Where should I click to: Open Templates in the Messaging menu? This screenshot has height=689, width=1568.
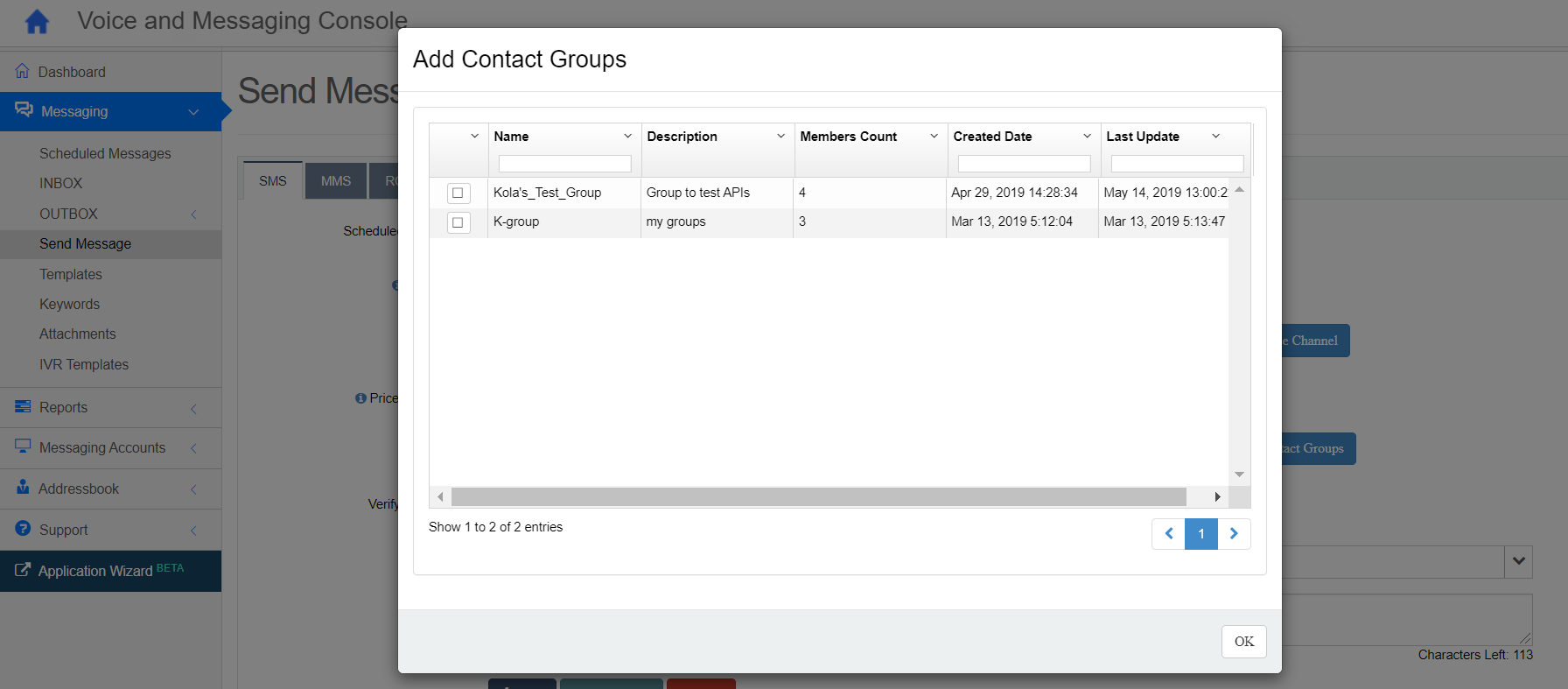click(x=71, y=274)
